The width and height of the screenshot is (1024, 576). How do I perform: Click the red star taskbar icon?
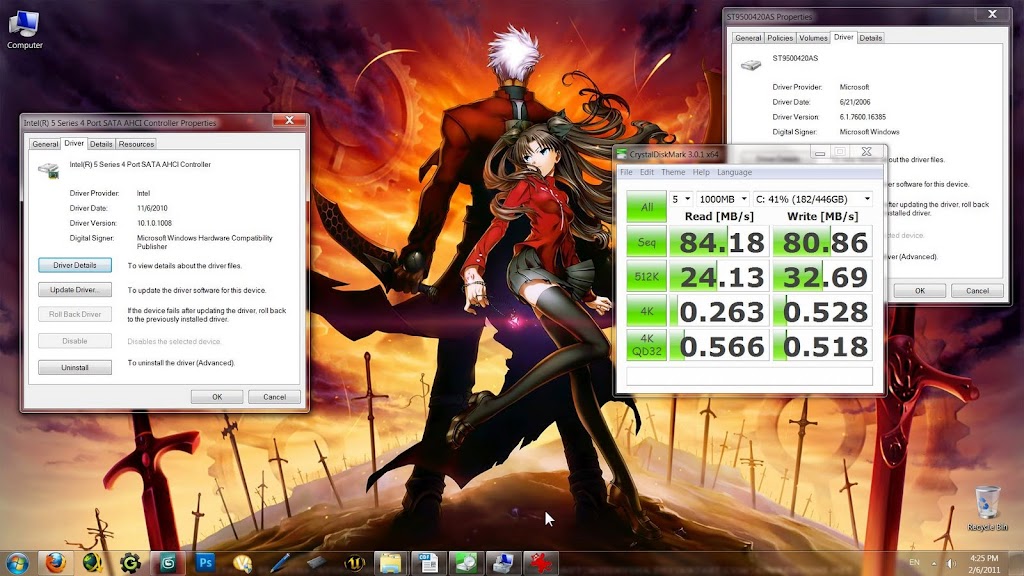pyautogui.click(x=541, y=562)
